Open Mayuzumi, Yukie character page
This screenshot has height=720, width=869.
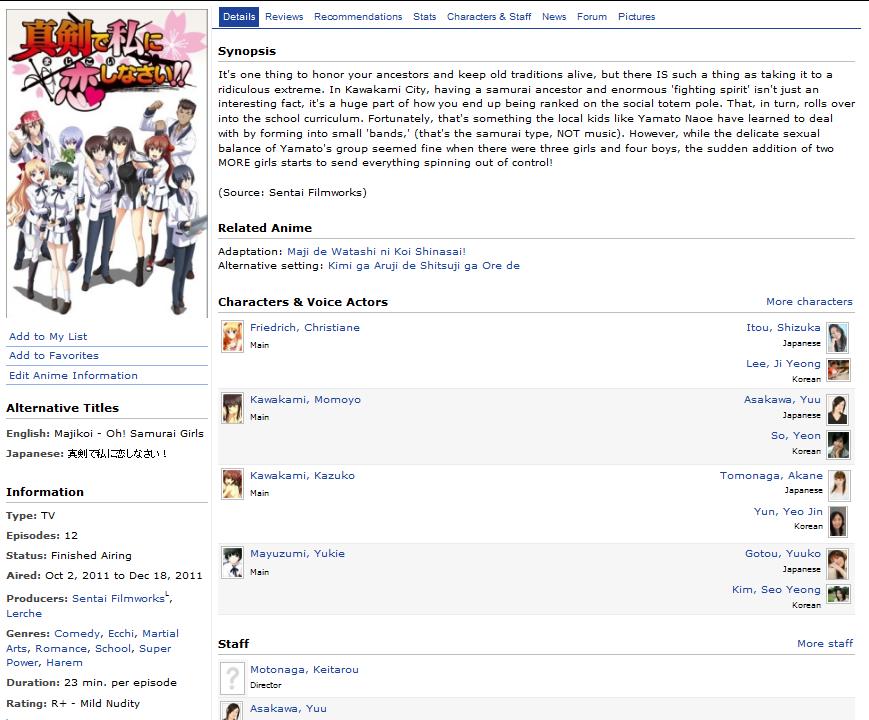(297, 554)
